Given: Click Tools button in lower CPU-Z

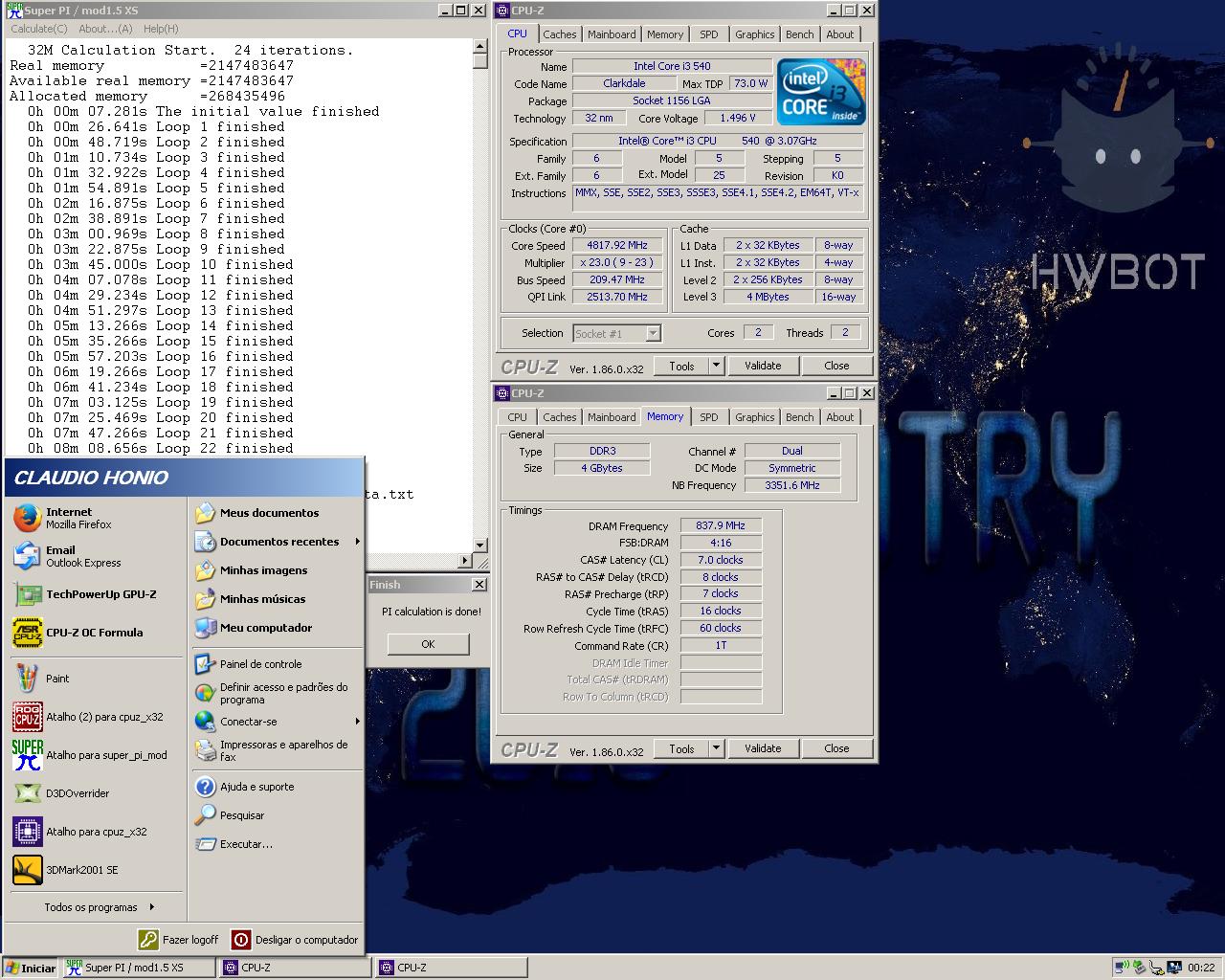Looking at the screenshot, I should click(681, 748).
